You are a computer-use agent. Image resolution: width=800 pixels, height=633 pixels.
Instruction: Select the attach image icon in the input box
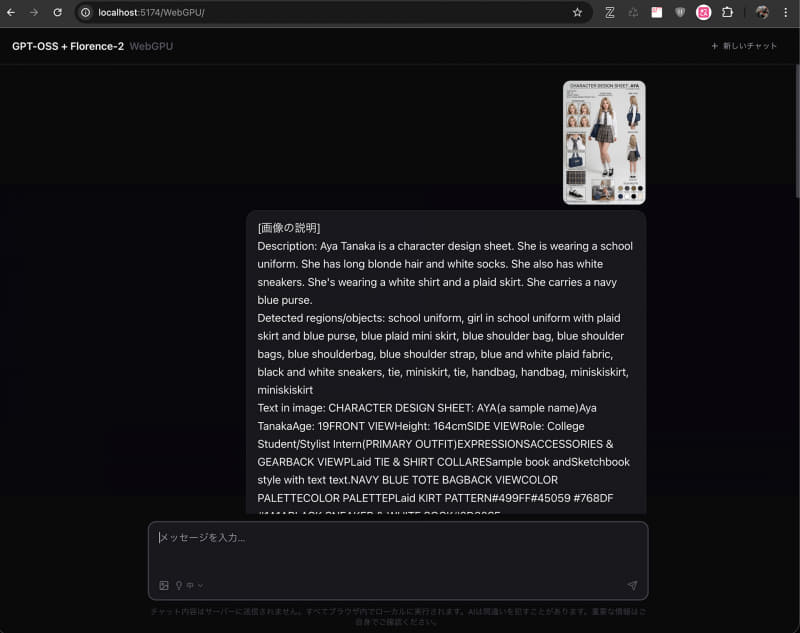pyautogui.click(x=163, y=584)
